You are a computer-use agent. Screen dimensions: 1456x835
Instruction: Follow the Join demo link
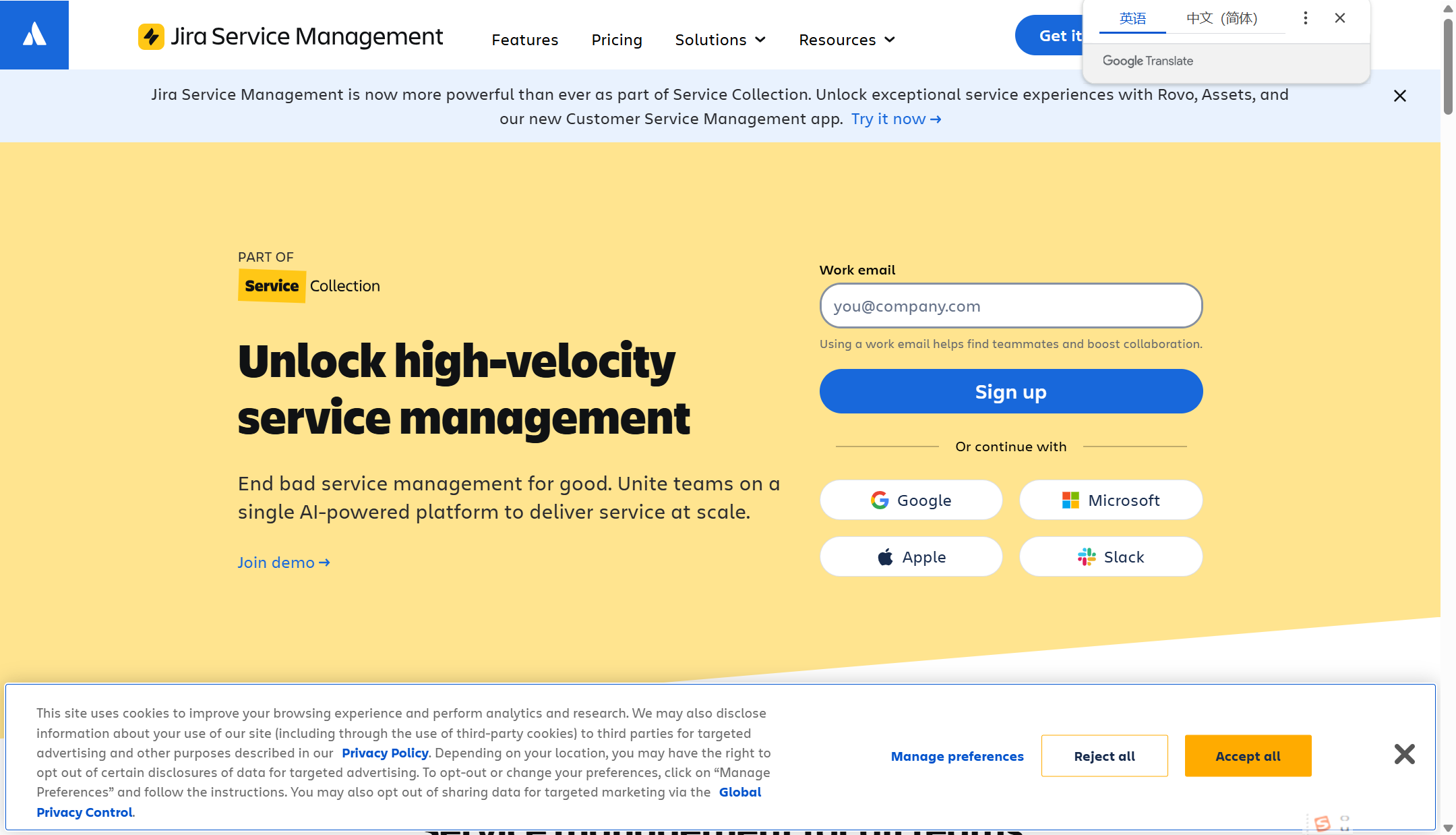283,563
